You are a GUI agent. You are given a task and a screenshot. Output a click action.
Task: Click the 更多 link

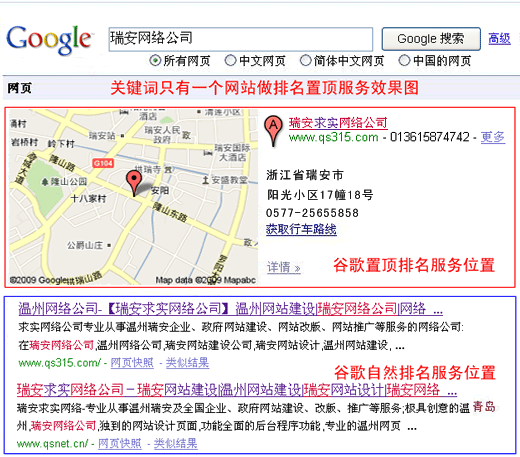(x=493, y=137)
